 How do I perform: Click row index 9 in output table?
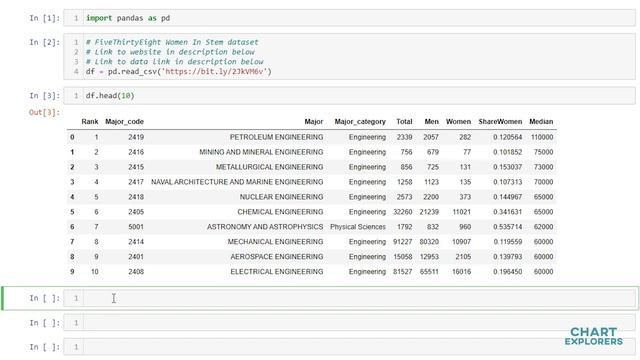72,272
